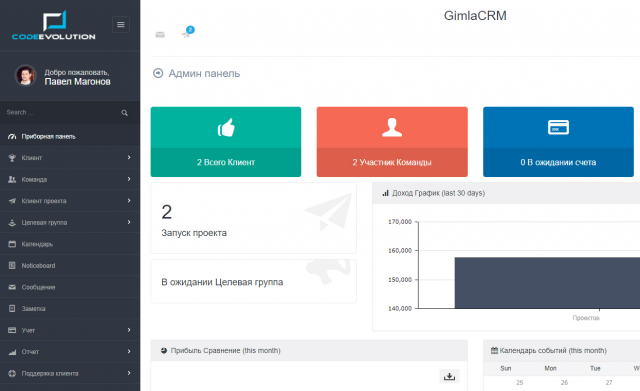
Task: Click the Клиент trophy icon in sidebar
Action: (12, 158)
